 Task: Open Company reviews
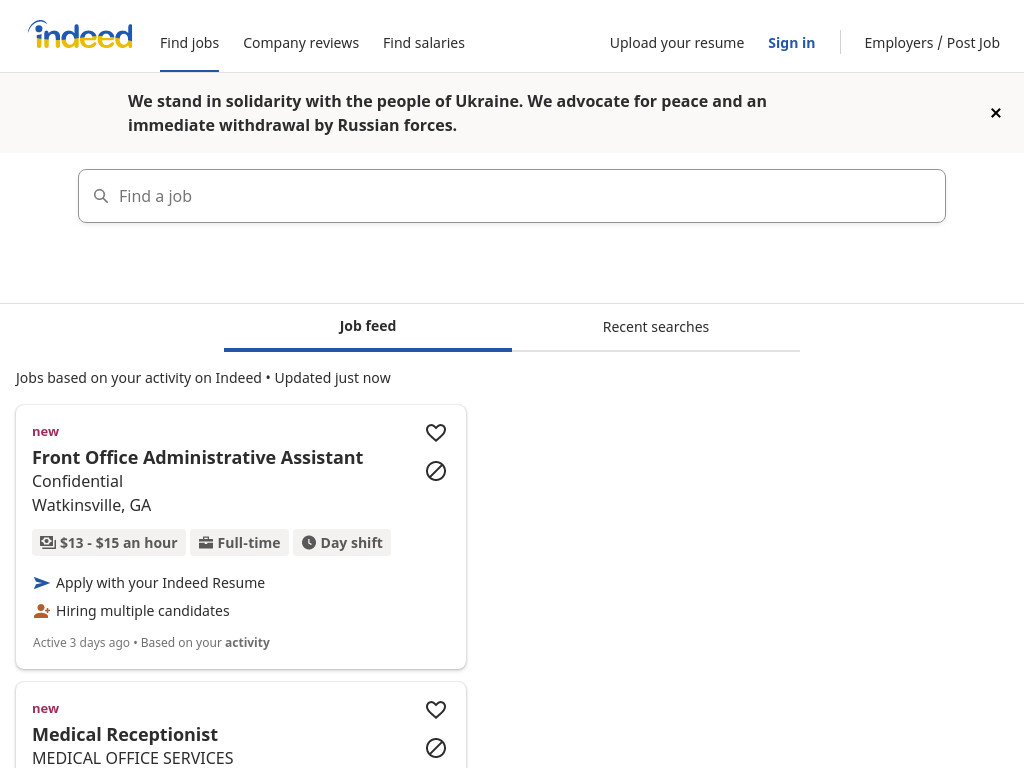[301, 43]
